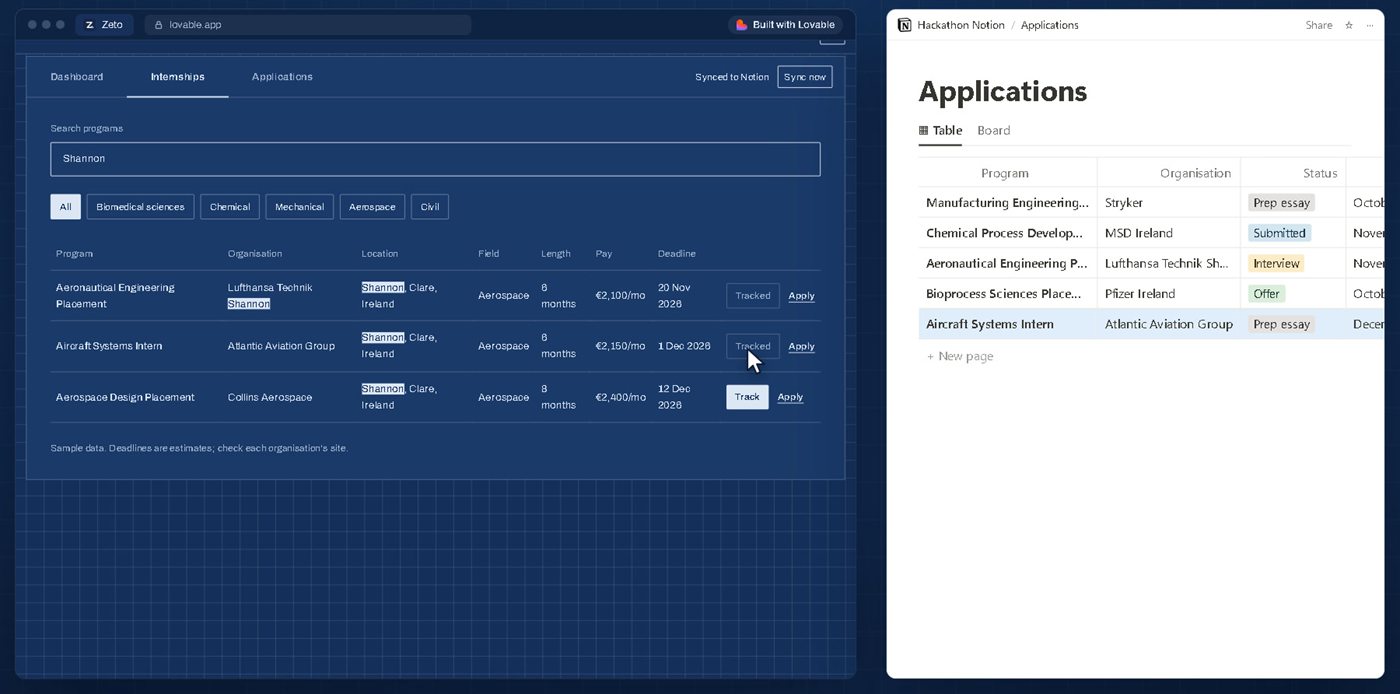The width and height of the screenshot is (1400, 694).
Task: Click the Sync now button
Action: [805, 77]
